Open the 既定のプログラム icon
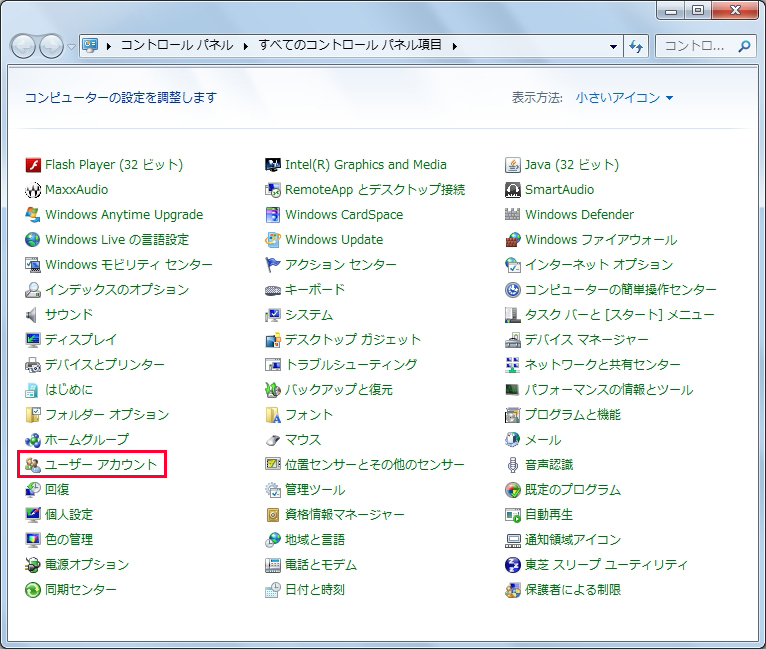Viewport: 766px width, 649px height. point(512,490)
